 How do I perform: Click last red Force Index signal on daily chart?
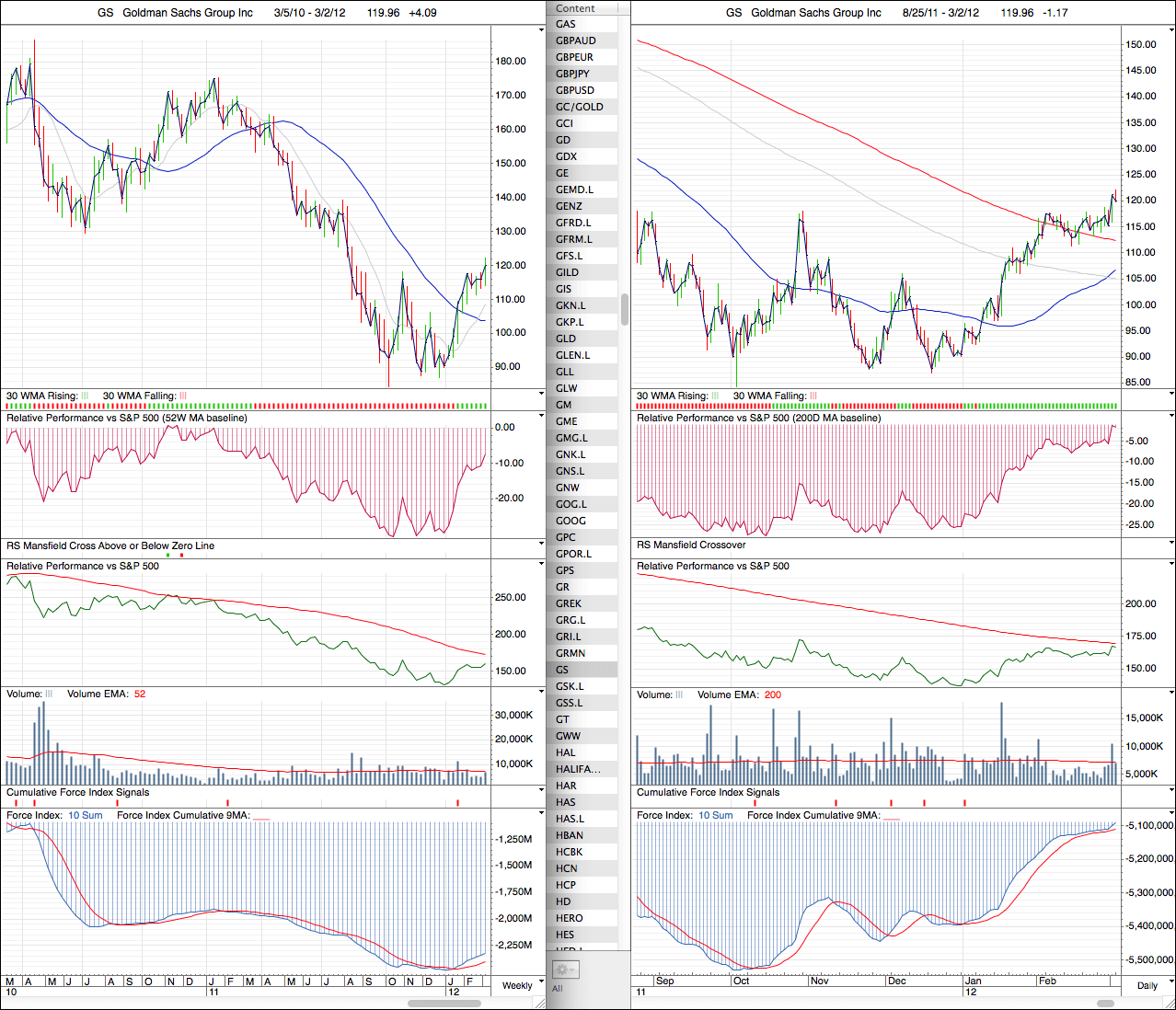[964, 803]
